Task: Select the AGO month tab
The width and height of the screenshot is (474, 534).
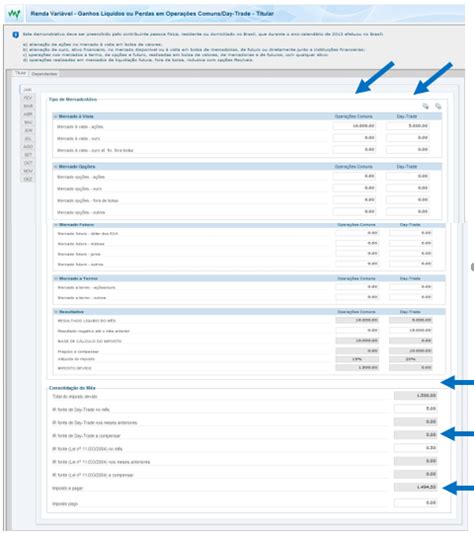Action: click(28, 147)
